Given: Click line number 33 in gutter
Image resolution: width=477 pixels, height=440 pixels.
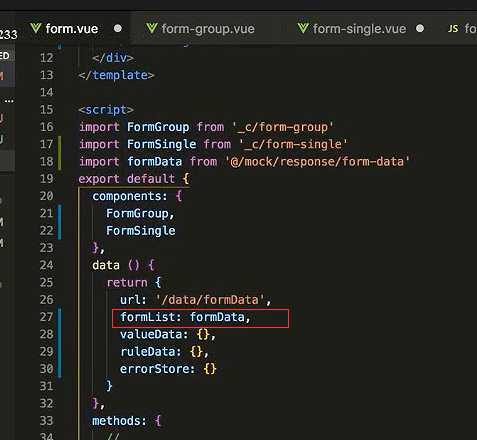Looking at the screenshot, I should pos(47,421).
